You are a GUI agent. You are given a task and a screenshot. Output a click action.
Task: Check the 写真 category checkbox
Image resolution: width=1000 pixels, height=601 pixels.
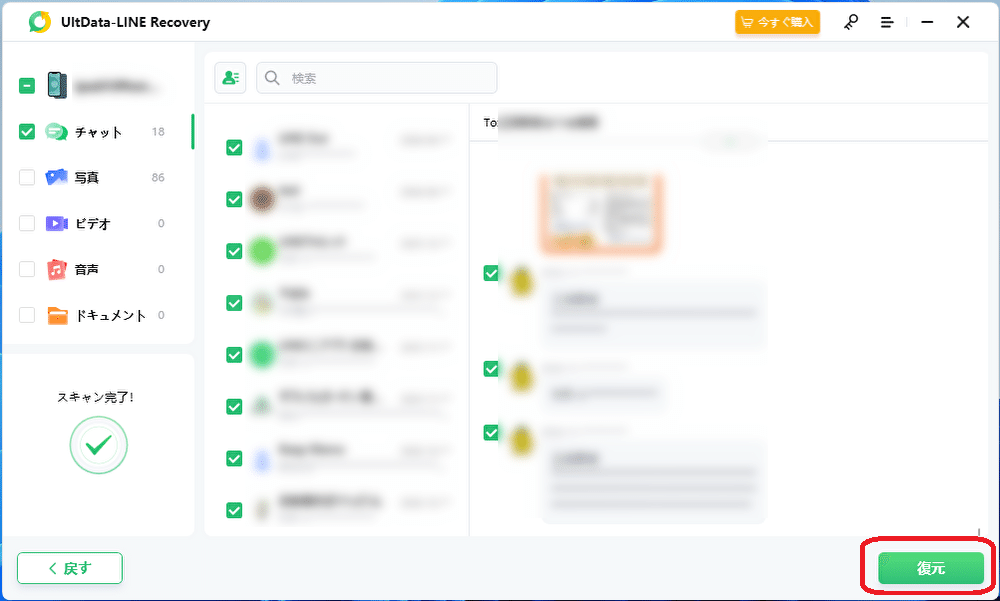pos(27,177)
